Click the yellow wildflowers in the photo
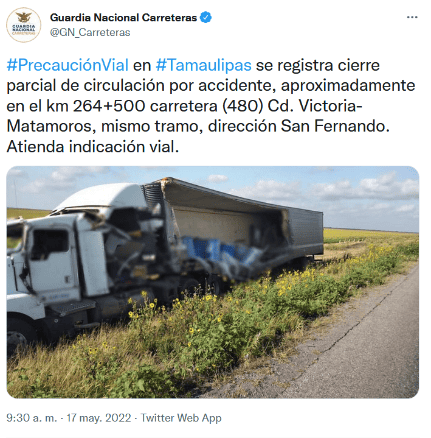Viewport: 431px width, 438px height. (x=213, y=320)
